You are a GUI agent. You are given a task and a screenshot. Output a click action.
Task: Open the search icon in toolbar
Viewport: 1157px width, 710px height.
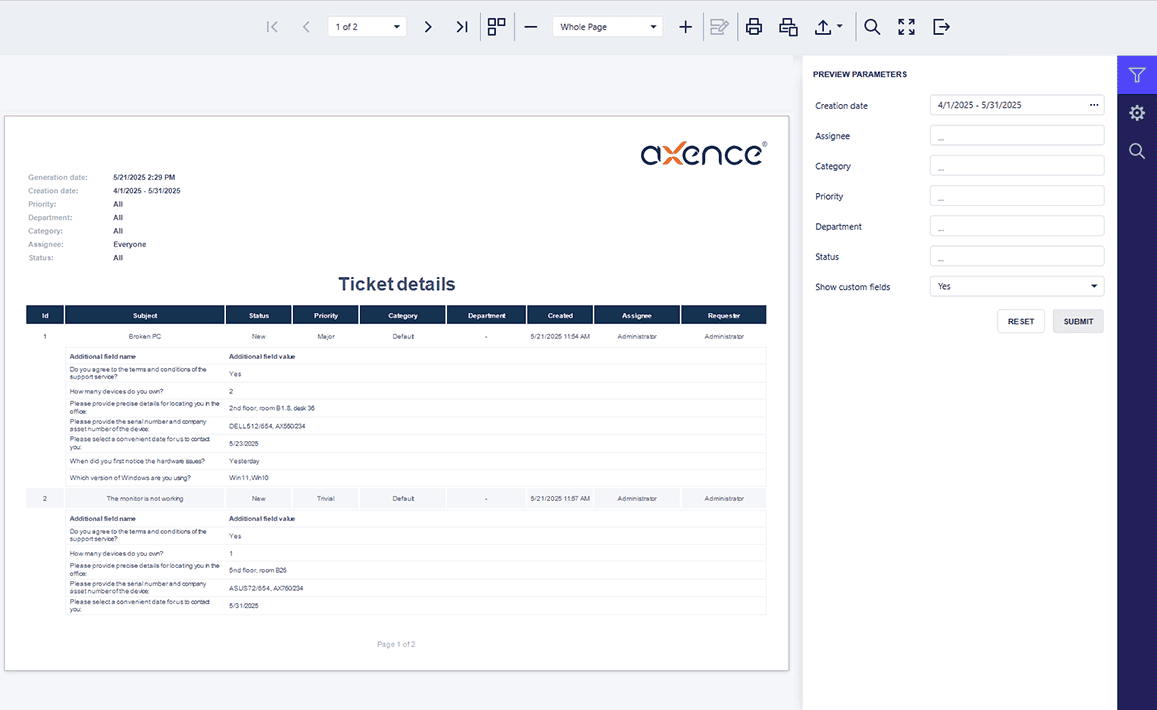tap(872, 27)
